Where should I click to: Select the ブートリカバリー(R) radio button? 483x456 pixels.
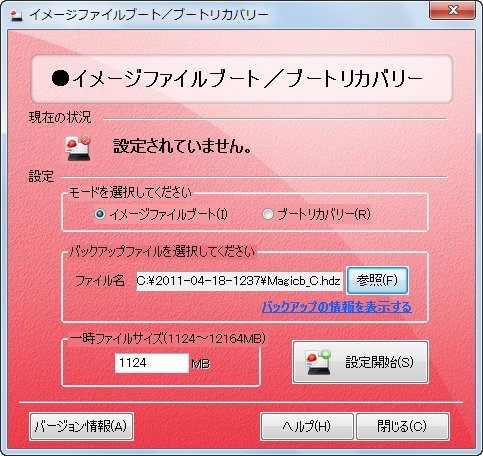click(x=268, y=214)
